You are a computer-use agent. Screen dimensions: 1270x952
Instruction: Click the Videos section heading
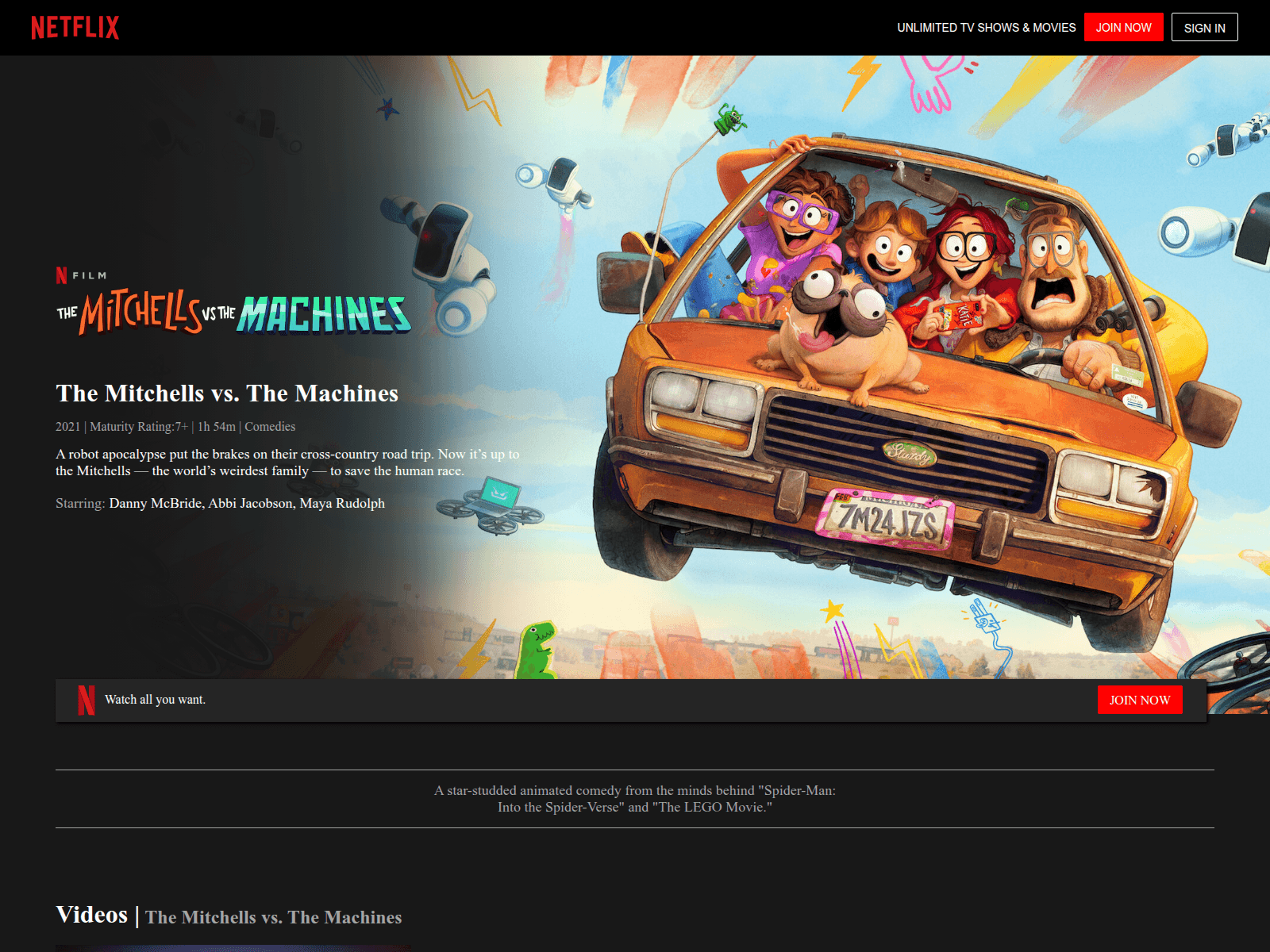(x=92, y=915)
